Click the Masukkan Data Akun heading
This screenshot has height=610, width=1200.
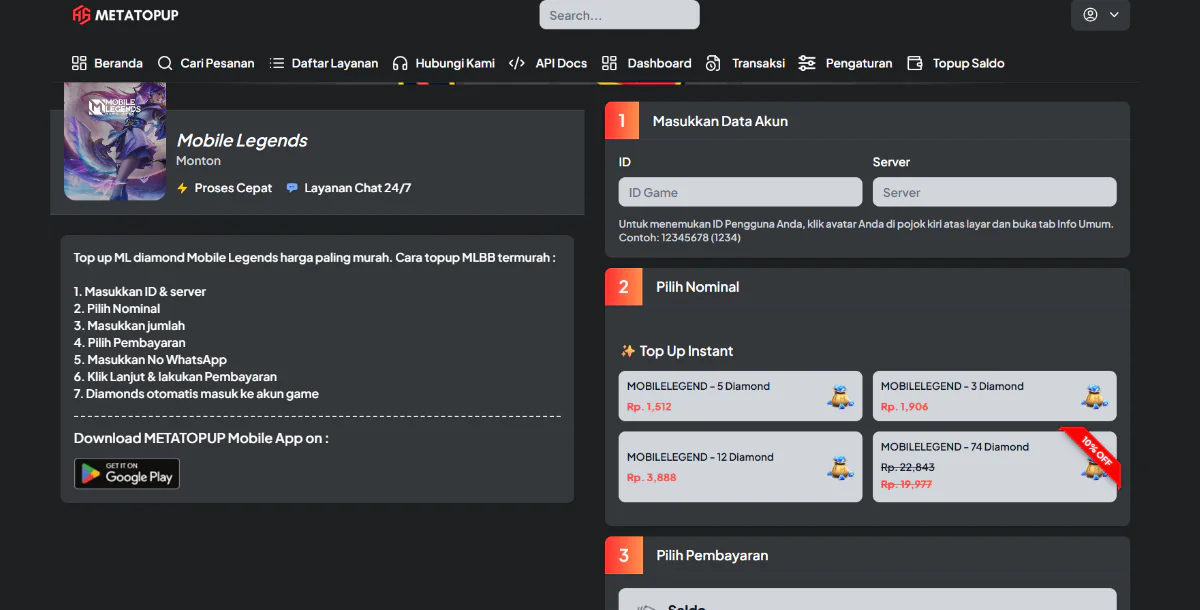coord(720,121)
